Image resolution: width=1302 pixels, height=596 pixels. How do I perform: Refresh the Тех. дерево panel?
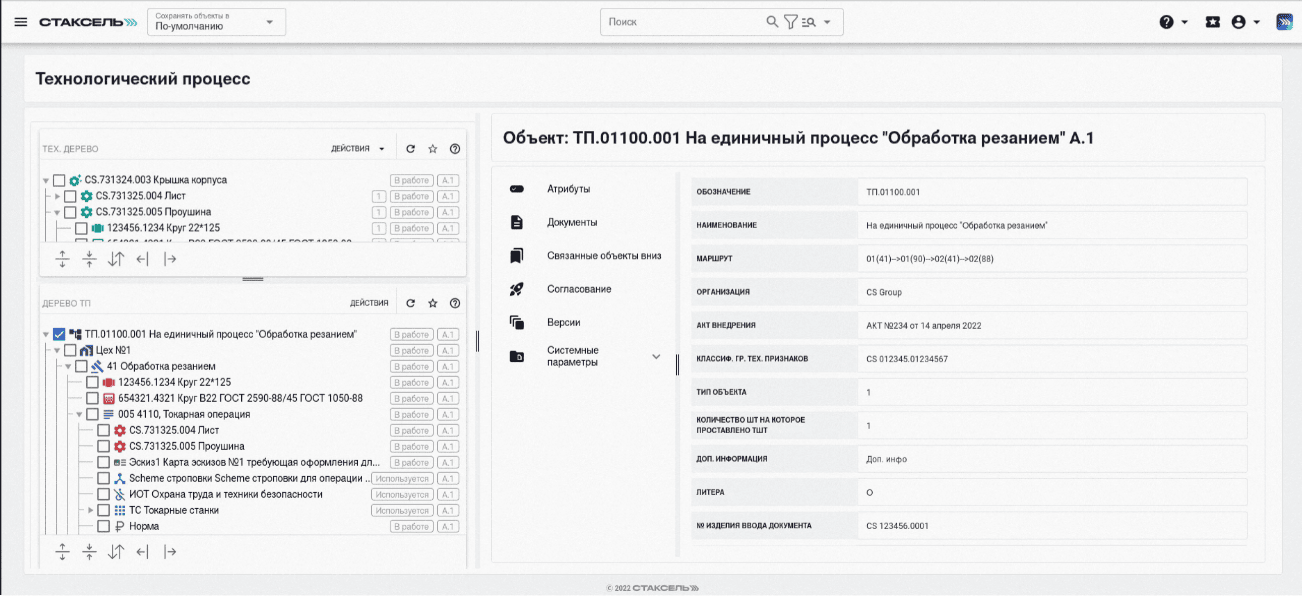[x=410, y=149]
